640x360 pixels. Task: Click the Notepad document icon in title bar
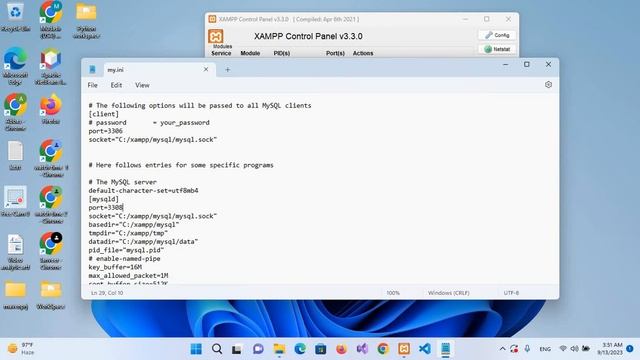coord(93,70)
